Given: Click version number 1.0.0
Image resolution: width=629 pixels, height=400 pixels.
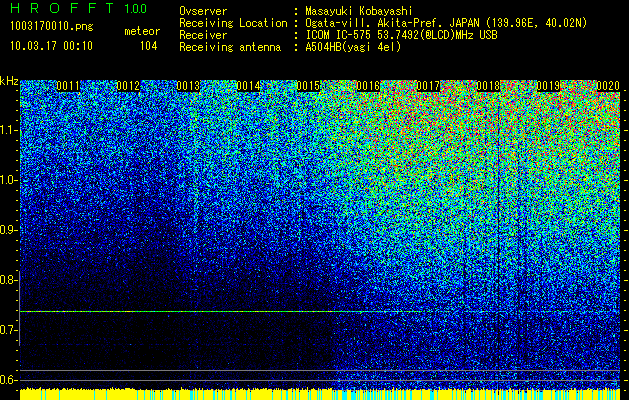Looking at the screenshot, I should pyautogui.click(x=136, y=9).
